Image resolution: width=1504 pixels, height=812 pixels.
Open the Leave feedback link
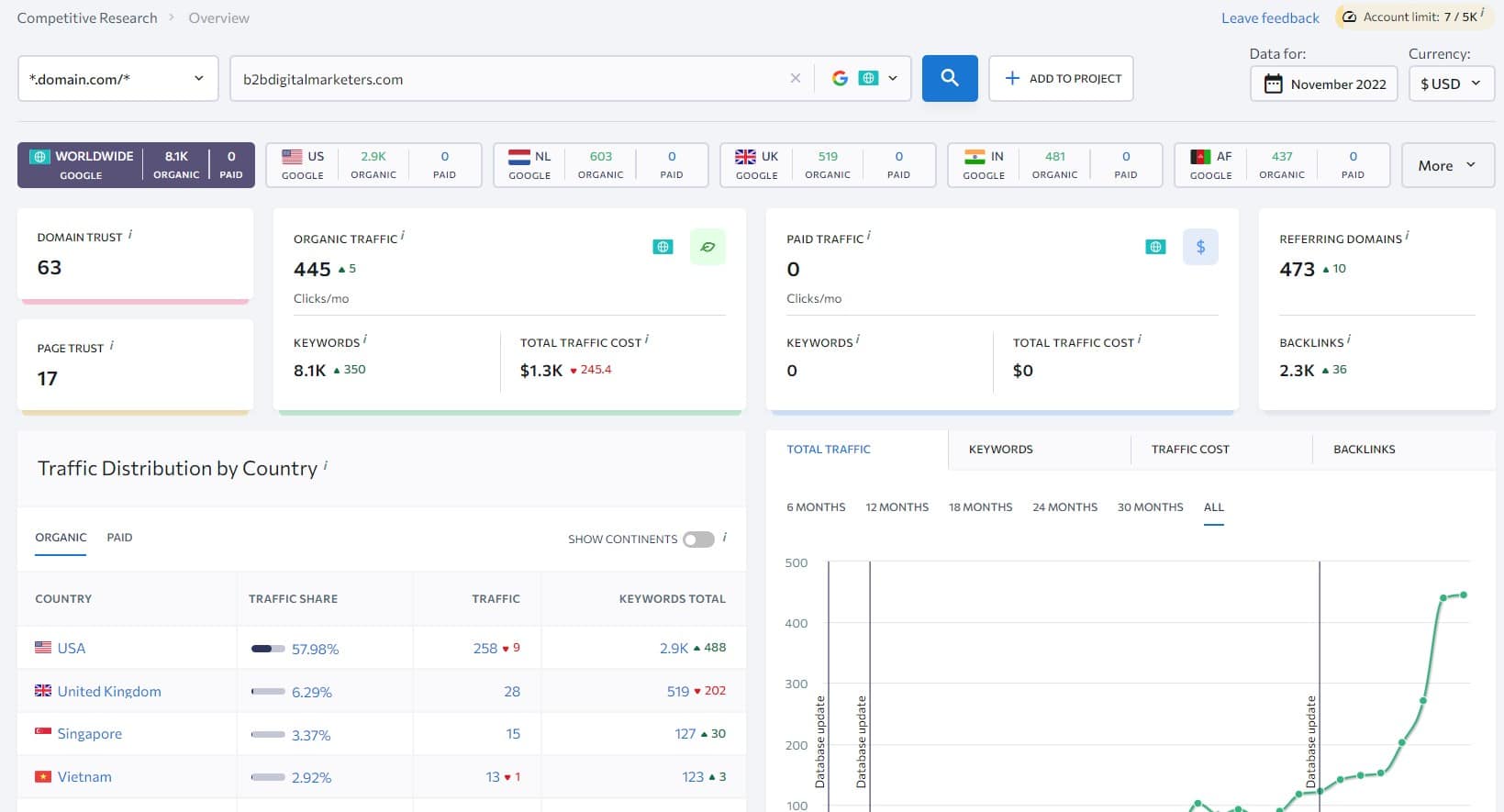tap(1270, 17)
